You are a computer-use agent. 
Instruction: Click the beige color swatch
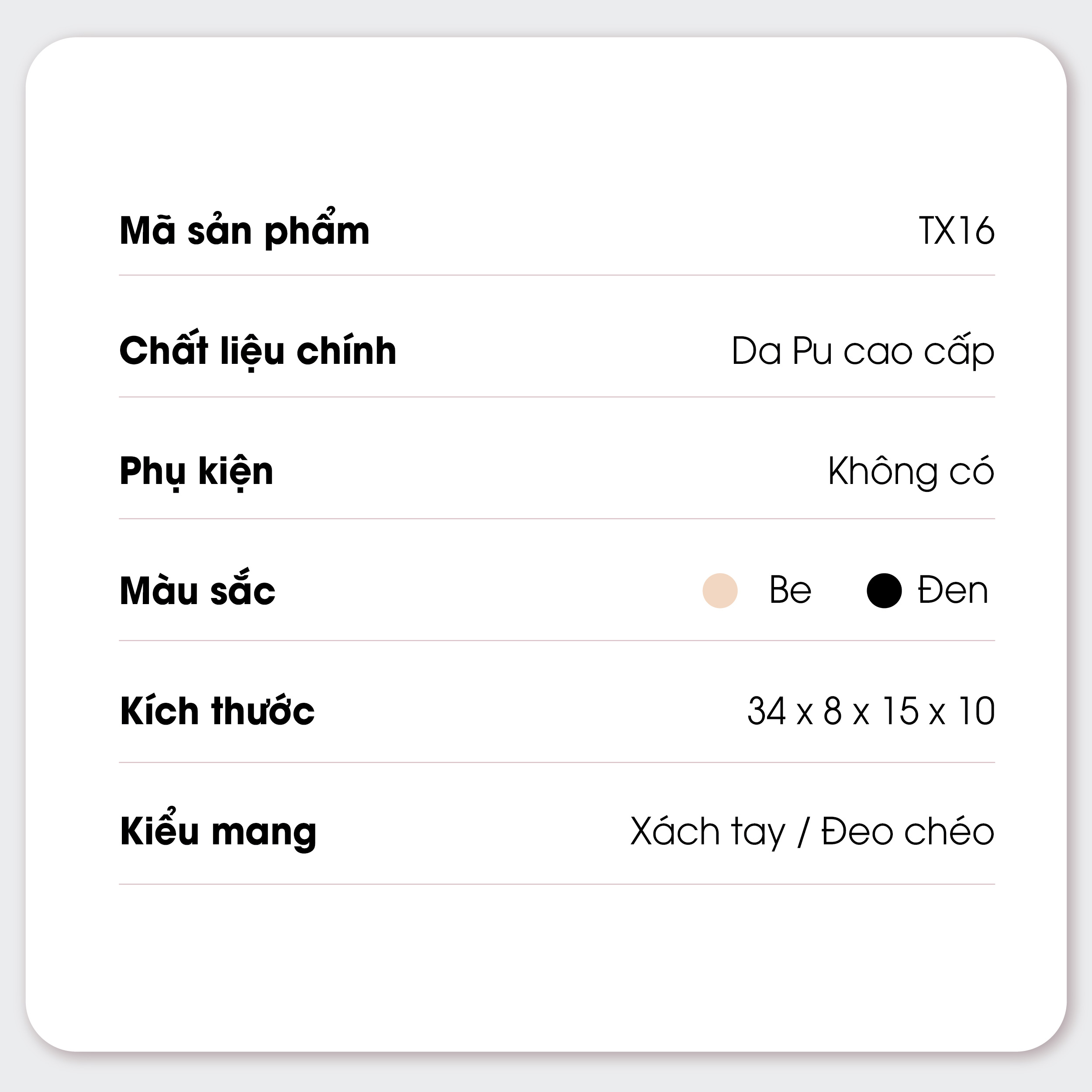(719, 591)
